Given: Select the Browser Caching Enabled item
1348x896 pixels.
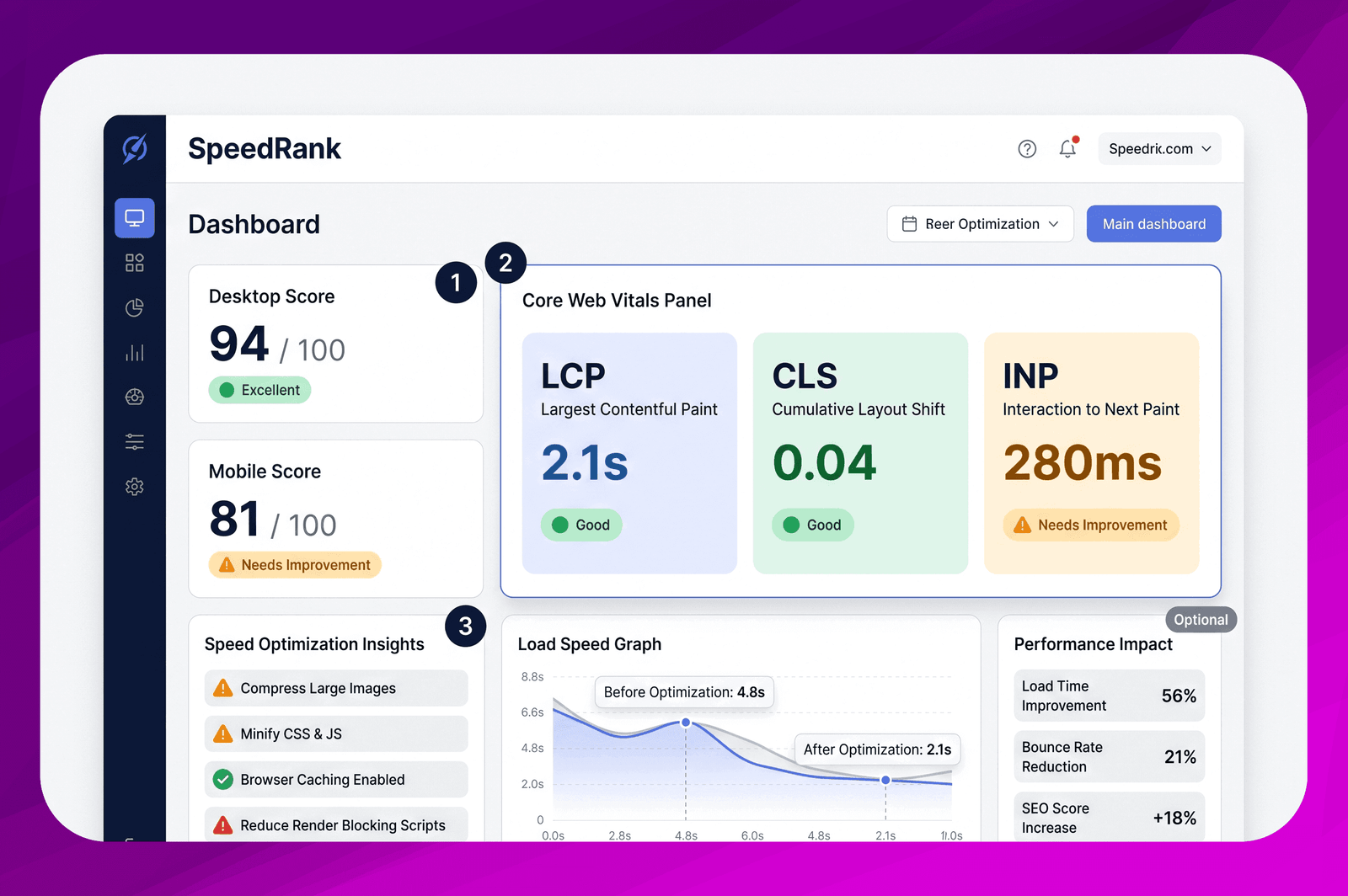Looking at the screenshot, I should coord(336,780).
